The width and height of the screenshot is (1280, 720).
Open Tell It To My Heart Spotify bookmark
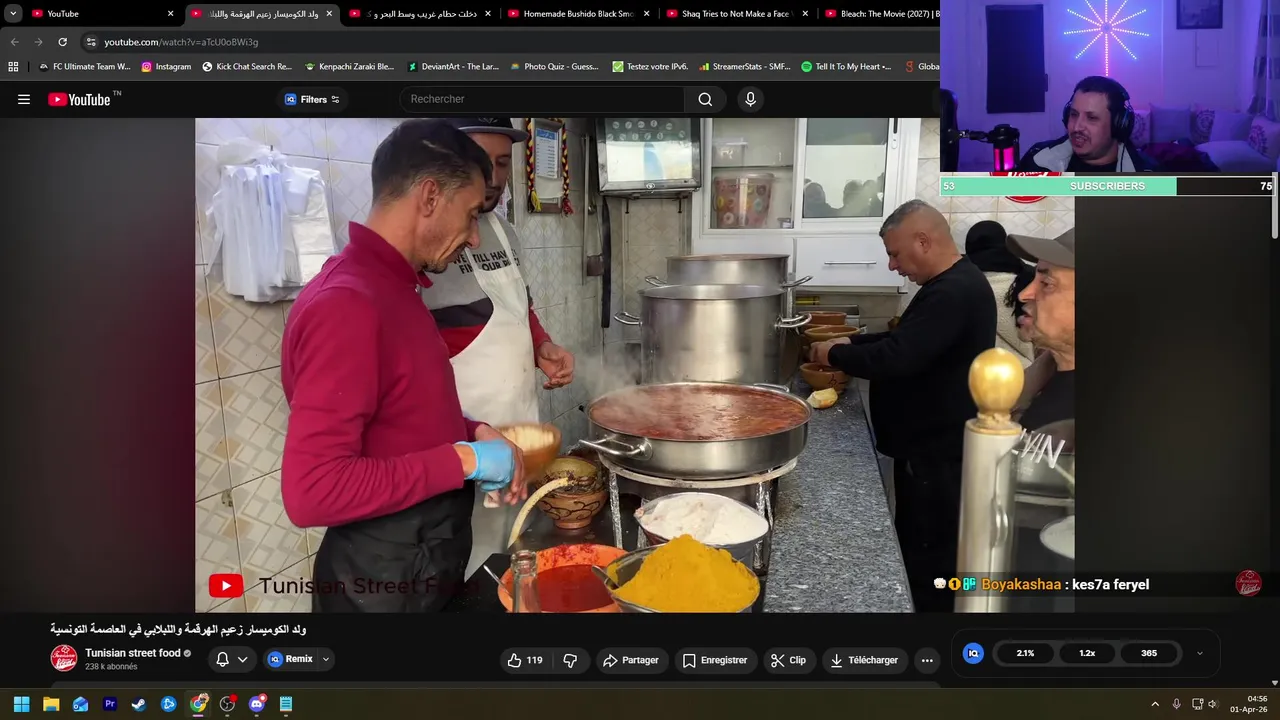[847, 67]
